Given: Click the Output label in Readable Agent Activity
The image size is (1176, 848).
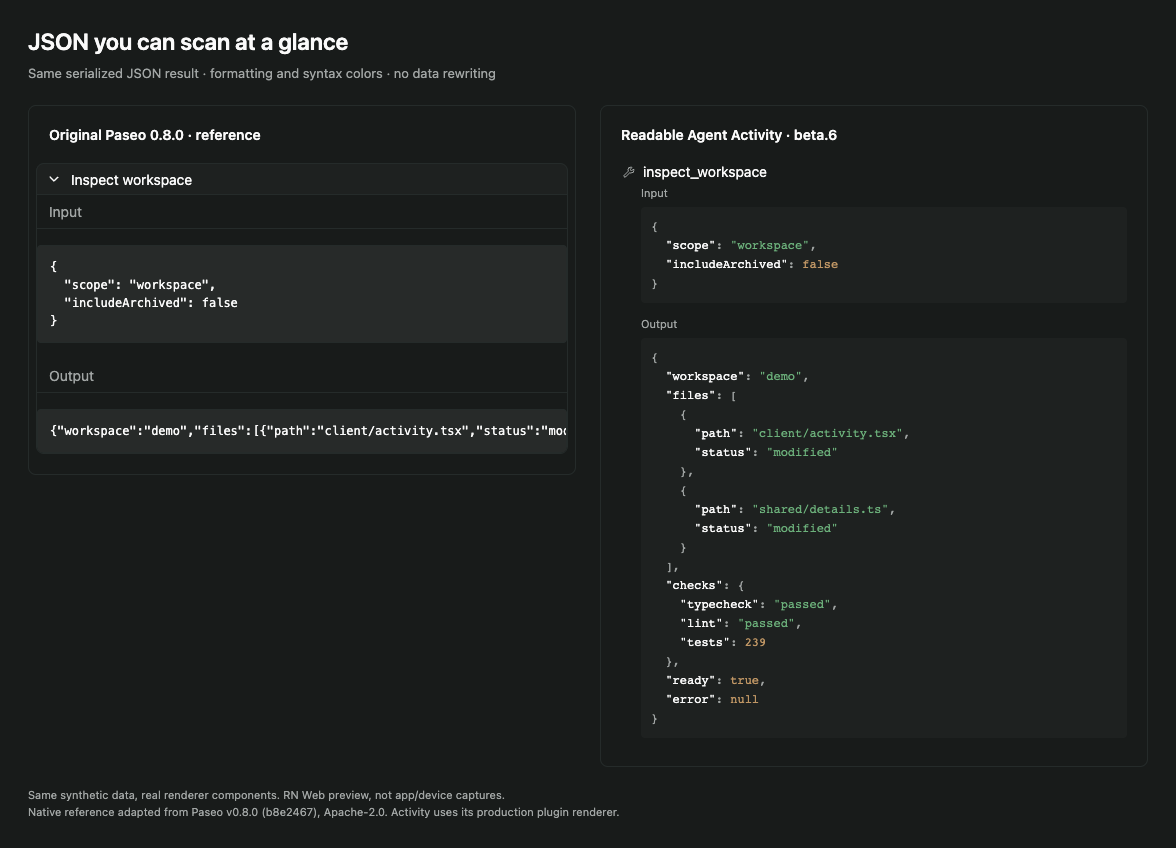Looking at the screenshot, I should (658, 325).
